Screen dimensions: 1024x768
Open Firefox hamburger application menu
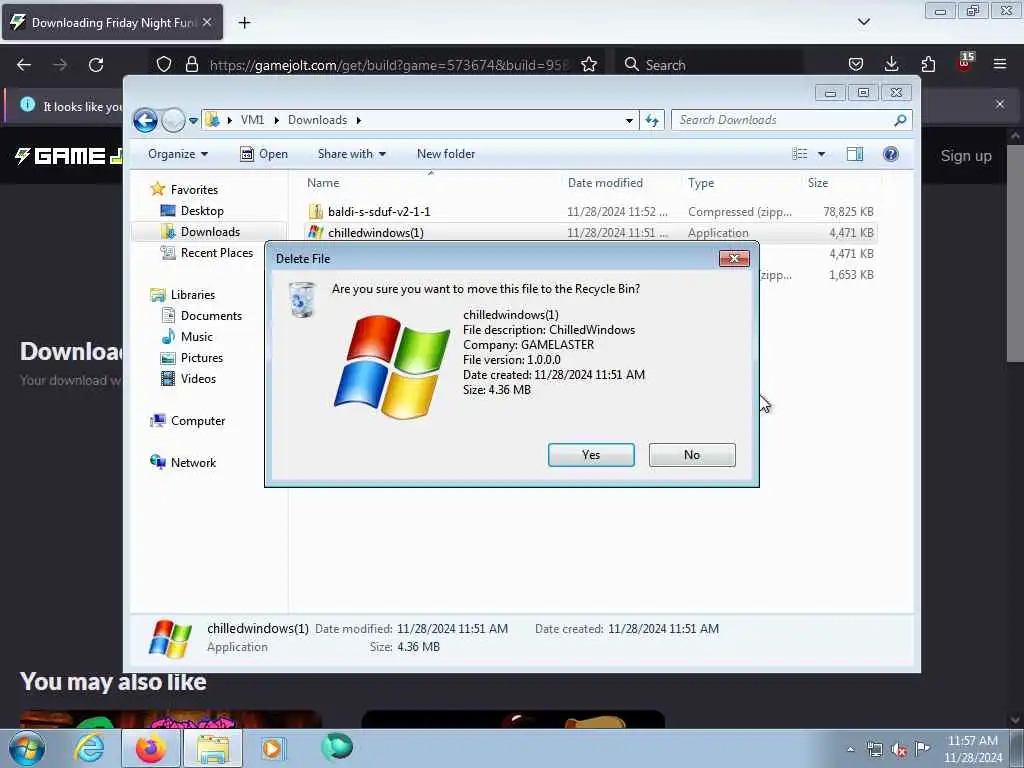pyautogui.click(x=999, y=64)
